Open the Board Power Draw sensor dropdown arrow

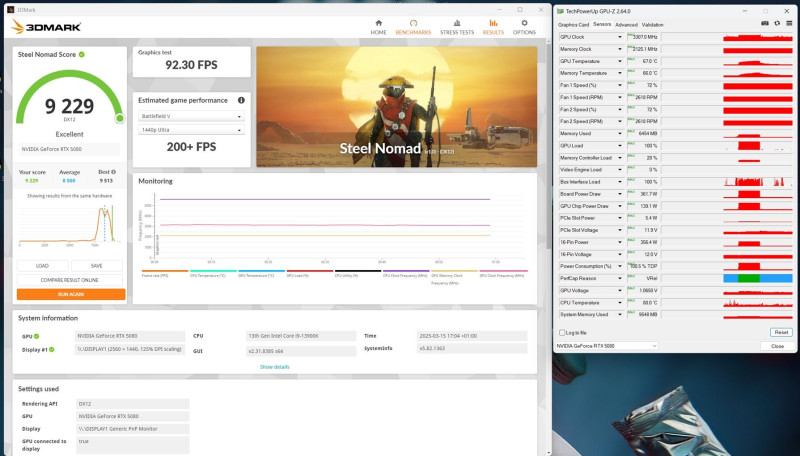coord(620,194)
